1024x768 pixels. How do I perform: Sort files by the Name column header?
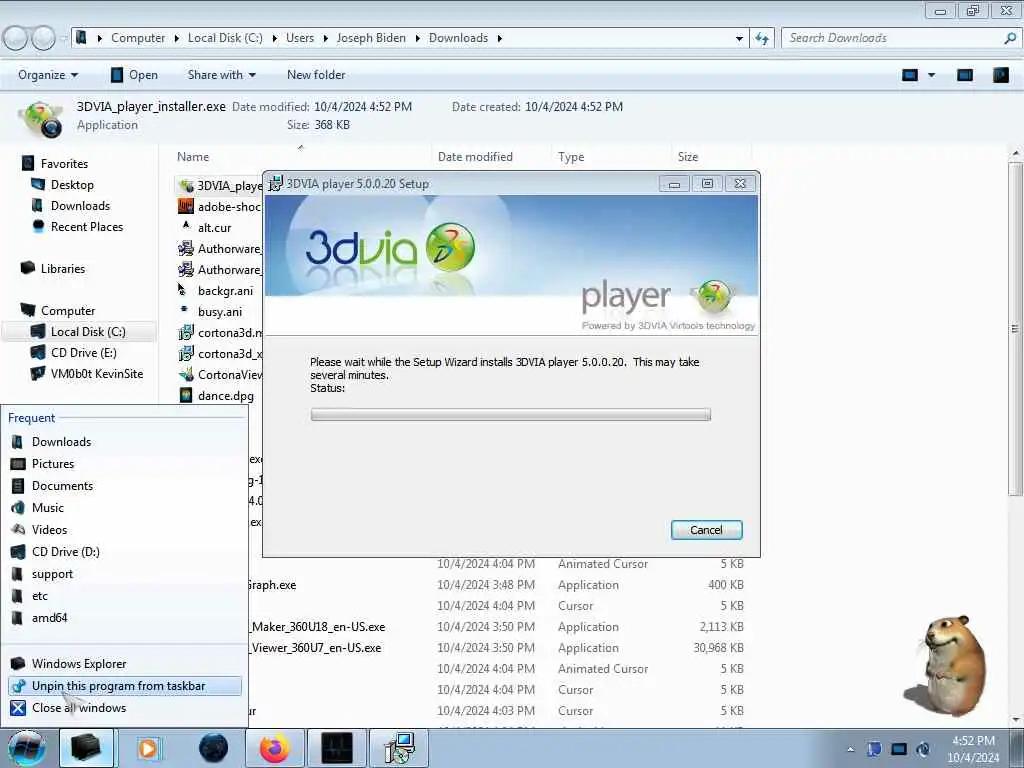pyautogui.click(x=193, y=157)
